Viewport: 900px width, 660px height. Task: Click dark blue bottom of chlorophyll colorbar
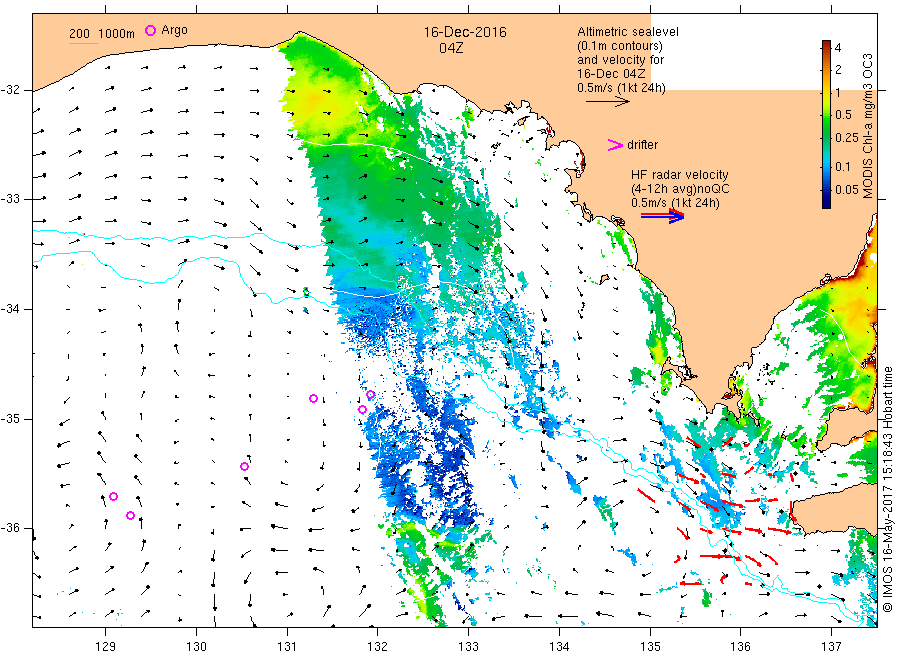pos(826,203)
